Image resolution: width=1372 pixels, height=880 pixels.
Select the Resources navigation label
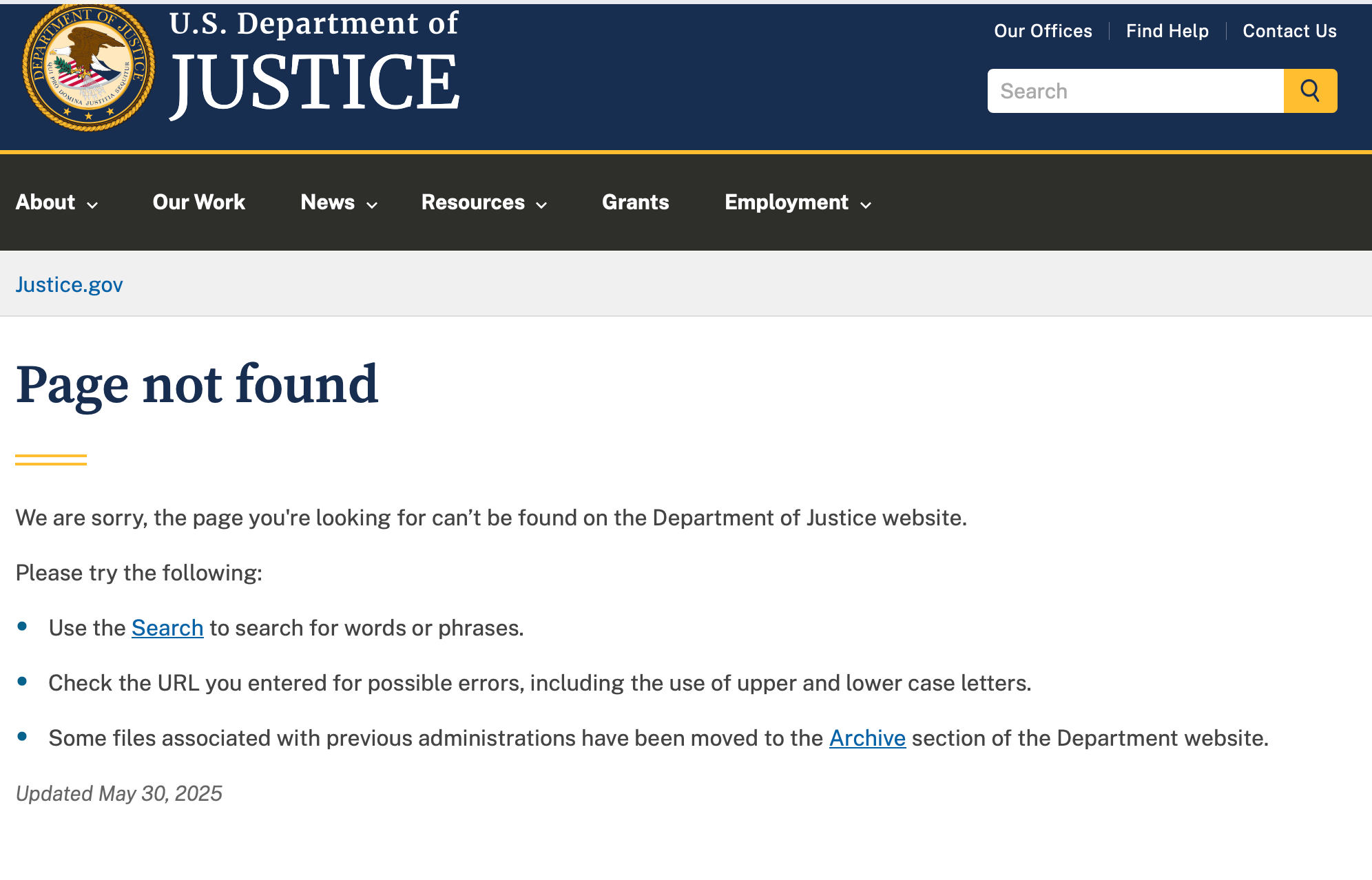pos(472,202)
